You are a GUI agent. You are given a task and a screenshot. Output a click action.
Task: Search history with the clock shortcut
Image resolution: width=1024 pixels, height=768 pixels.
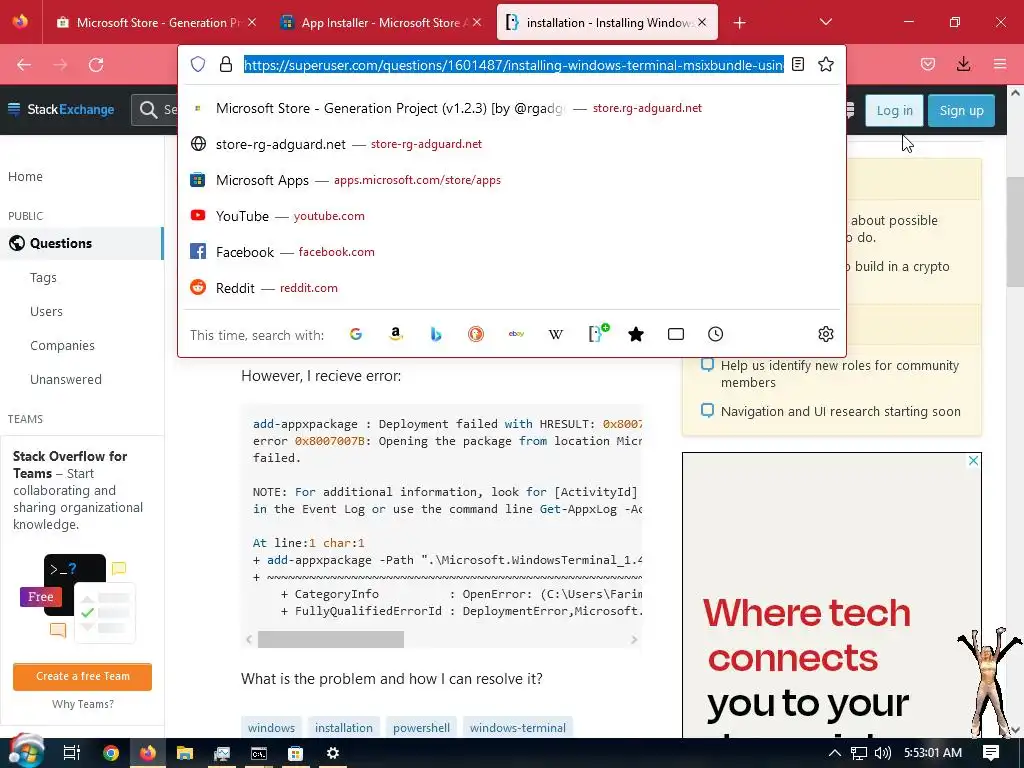tap(716, 334)
